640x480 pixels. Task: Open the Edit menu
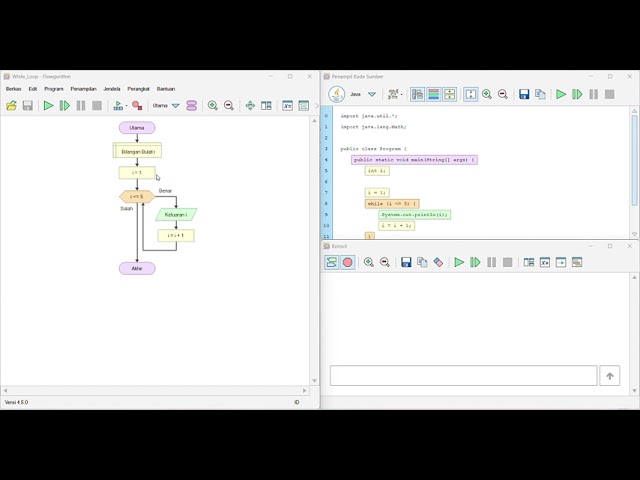33,89
